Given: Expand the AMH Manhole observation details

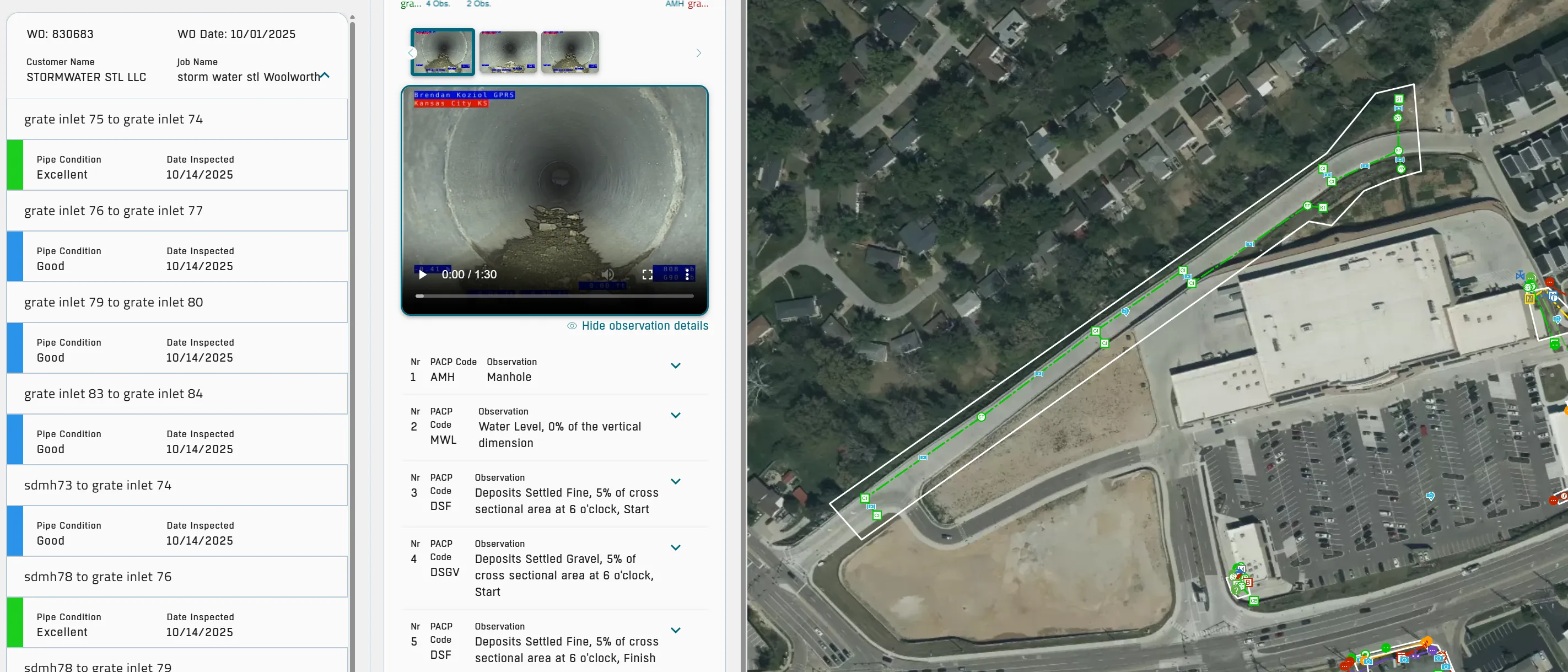Looking at the screenshot, I should pos(676,366).
